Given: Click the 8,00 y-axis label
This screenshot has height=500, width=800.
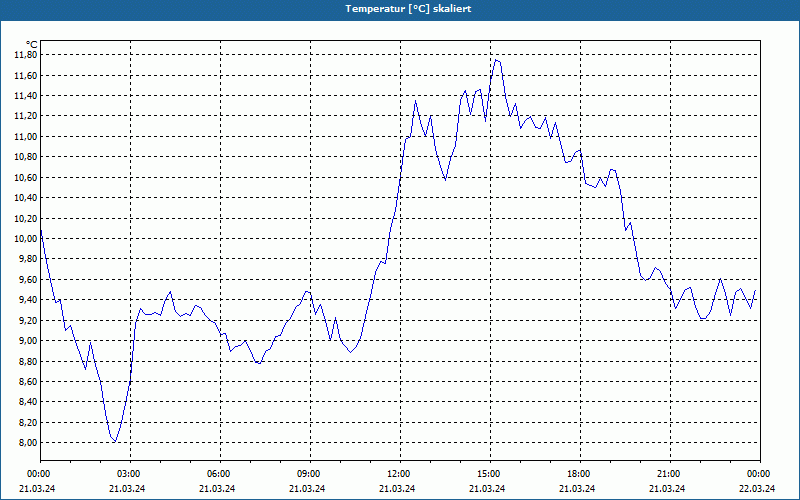Looking at the screenshot, I should [x=28, y=443].
